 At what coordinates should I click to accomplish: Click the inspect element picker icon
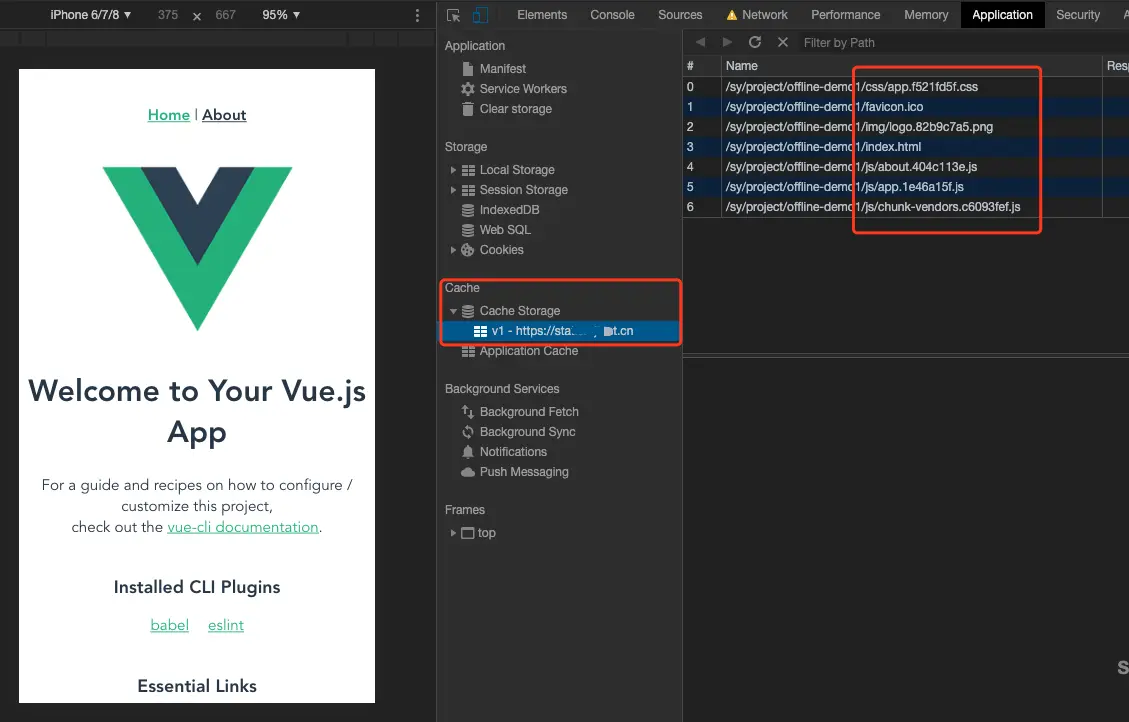(454, 15)
